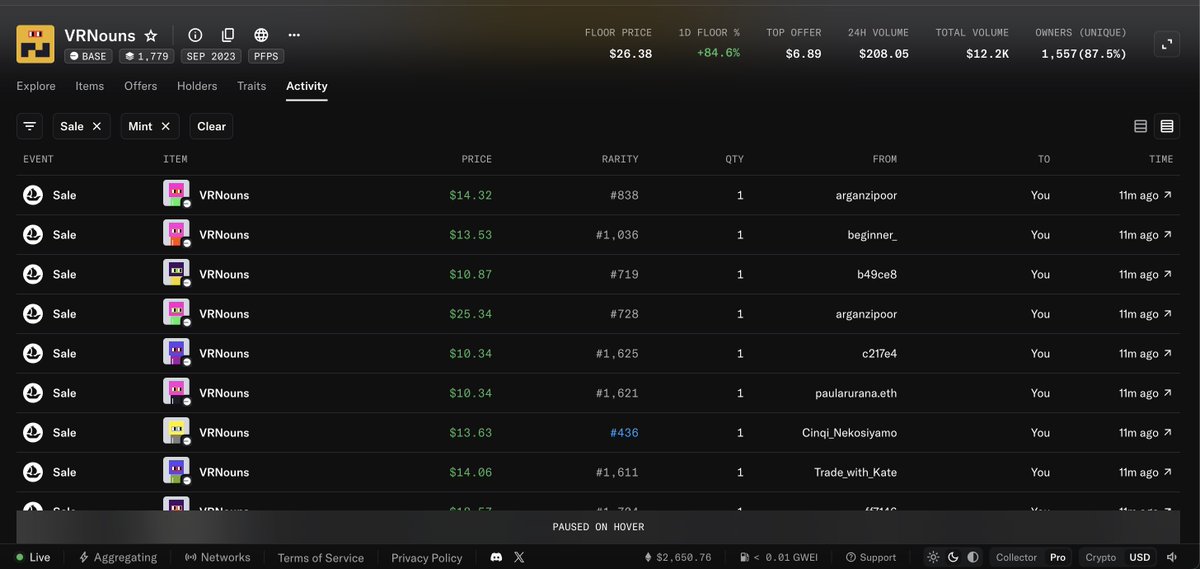The width and height of the screenshot is (1200, 569).
Task: Go to the Offers tab
Action: point(141,86)
